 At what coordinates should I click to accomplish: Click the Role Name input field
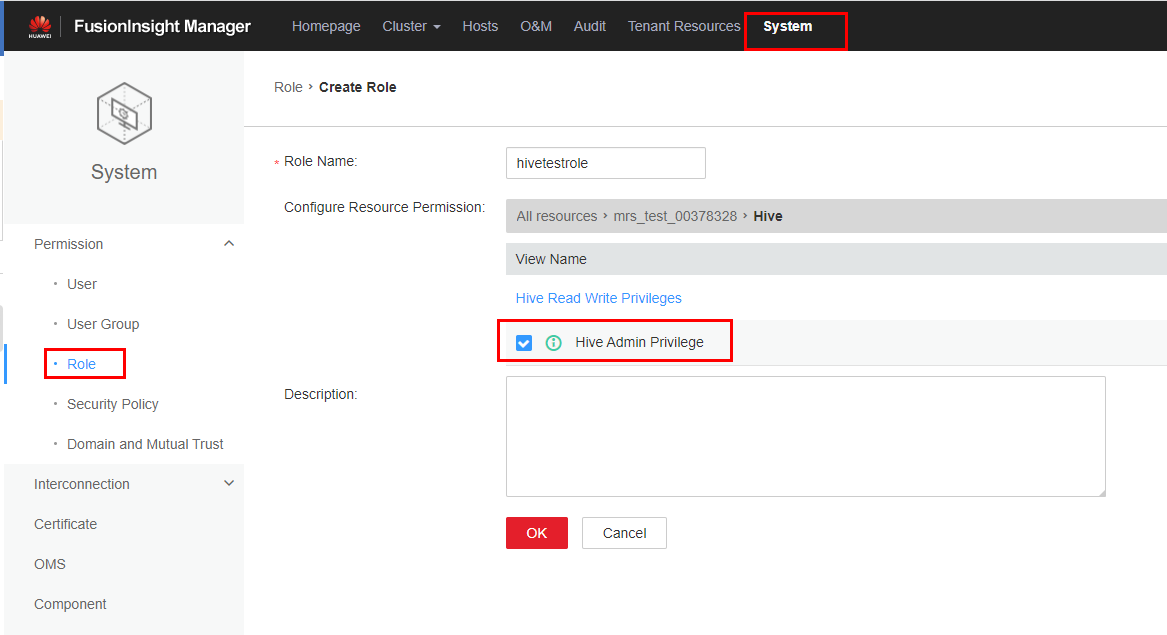[605, 163]
